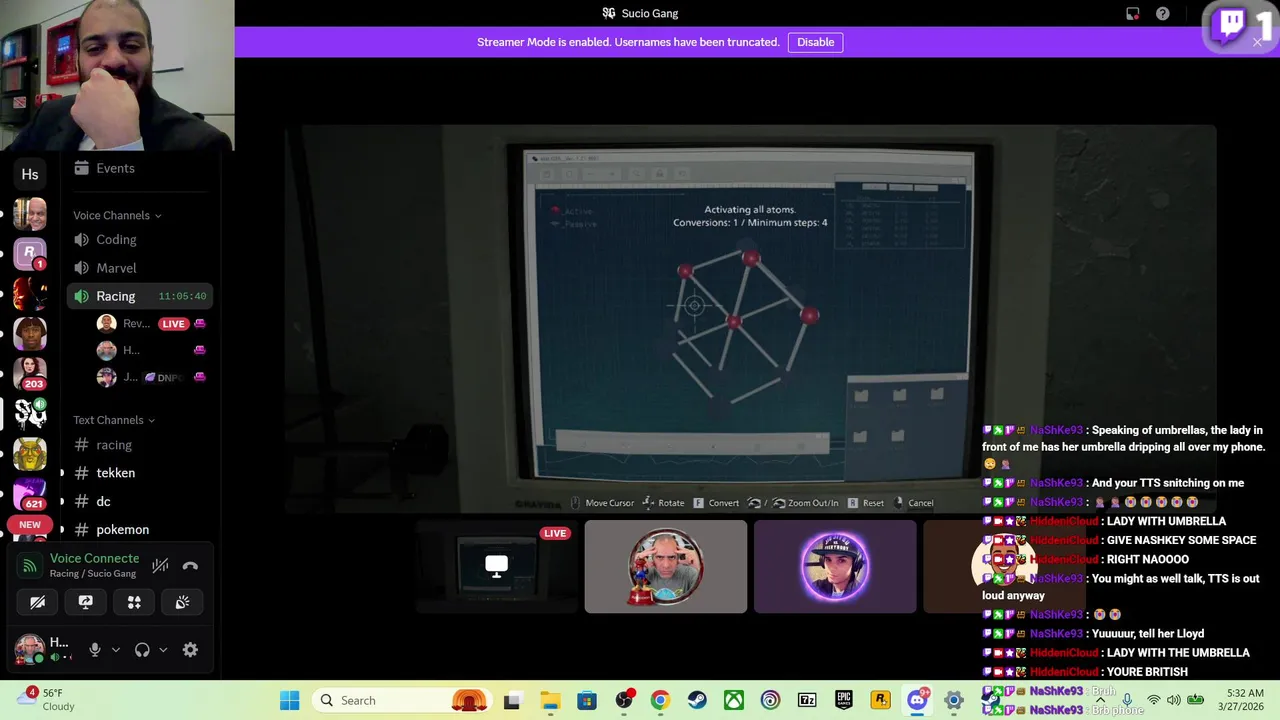Open Windows Settings gear on taskbar

[954, 700]
